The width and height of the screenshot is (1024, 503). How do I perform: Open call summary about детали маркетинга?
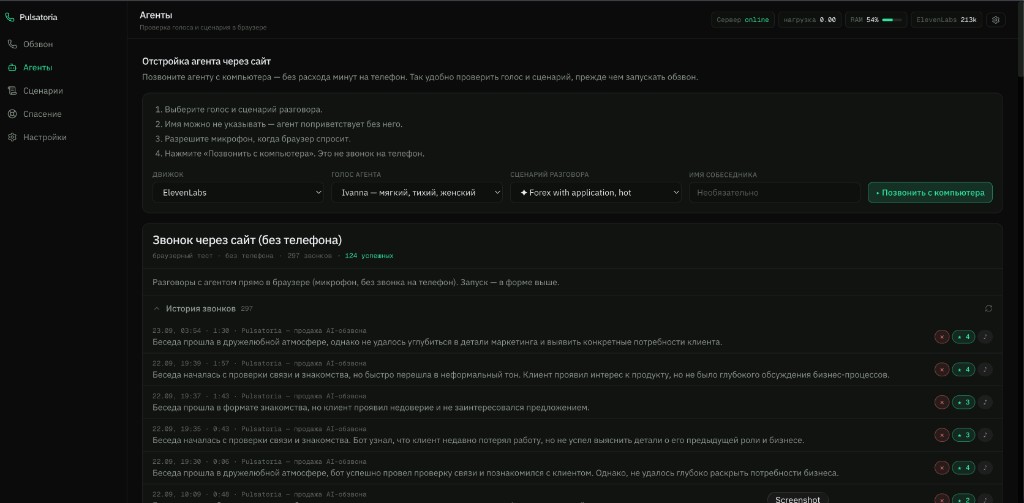click(437, 342)
